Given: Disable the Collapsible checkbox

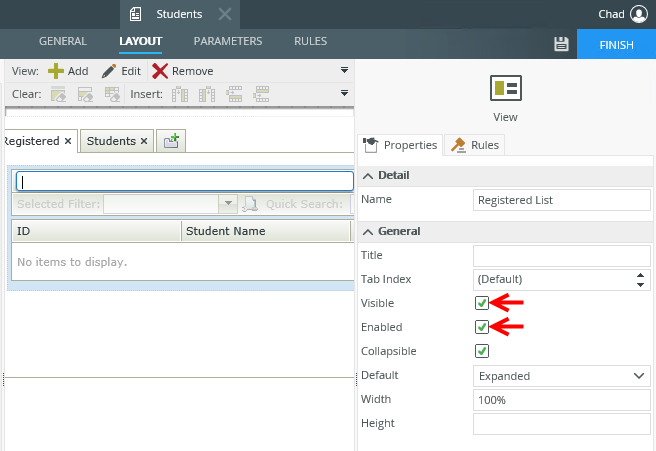Looking at the screenshot, I should (482, 351).
